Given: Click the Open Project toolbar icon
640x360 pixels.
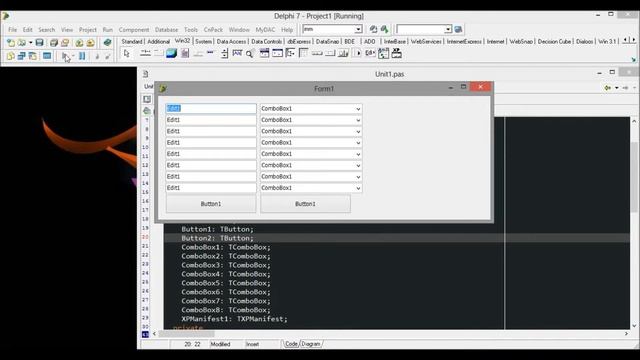Looking at the screenshot, I should pos(65,42).
